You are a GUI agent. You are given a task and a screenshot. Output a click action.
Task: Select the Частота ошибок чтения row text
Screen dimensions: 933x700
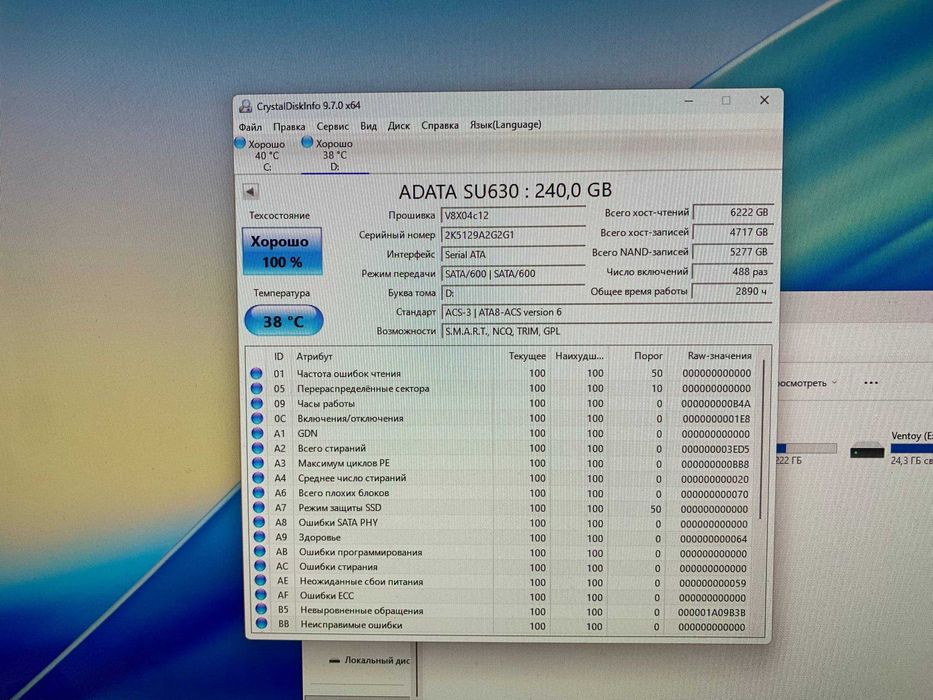tap(349, 374)
